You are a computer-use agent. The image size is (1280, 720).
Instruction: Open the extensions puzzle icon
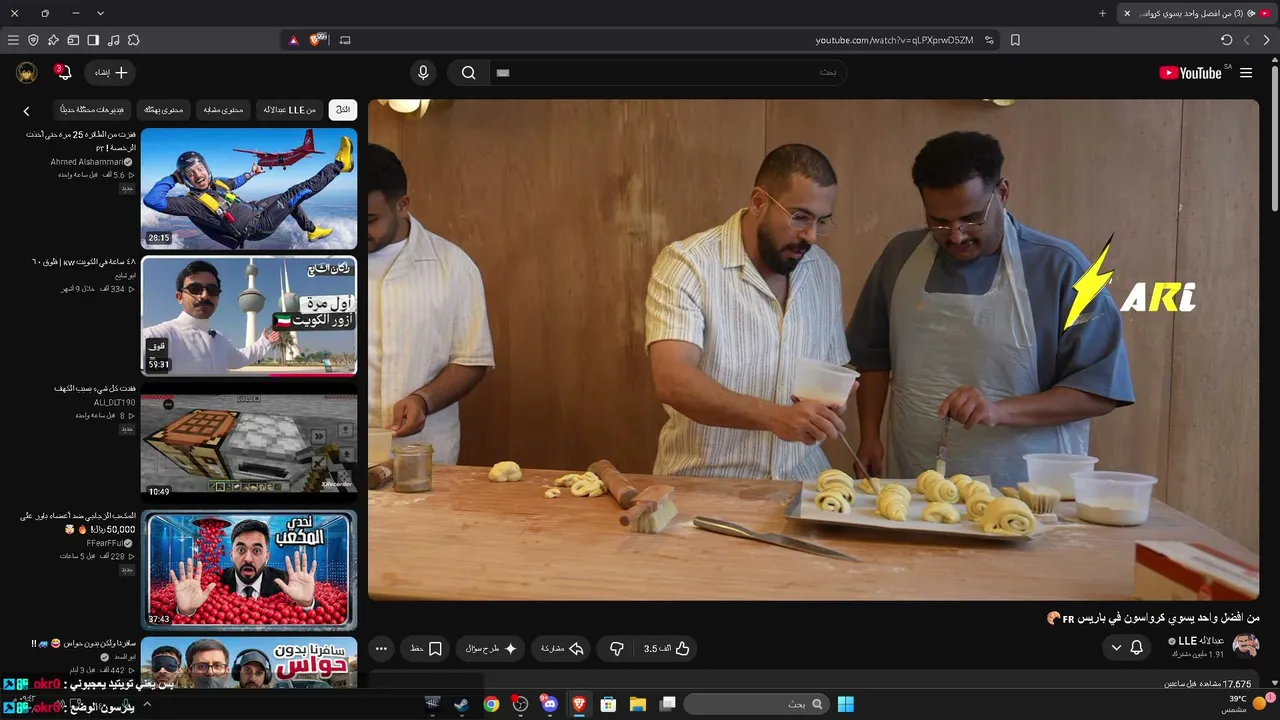[133, 40]
